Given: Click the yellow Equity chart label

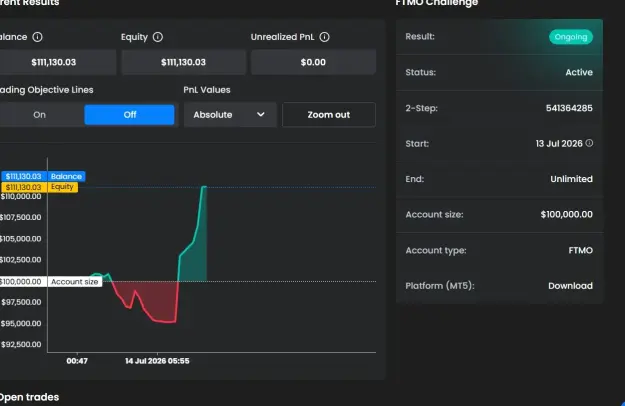Looking at the screenshot, I should [x=40, y=187].
